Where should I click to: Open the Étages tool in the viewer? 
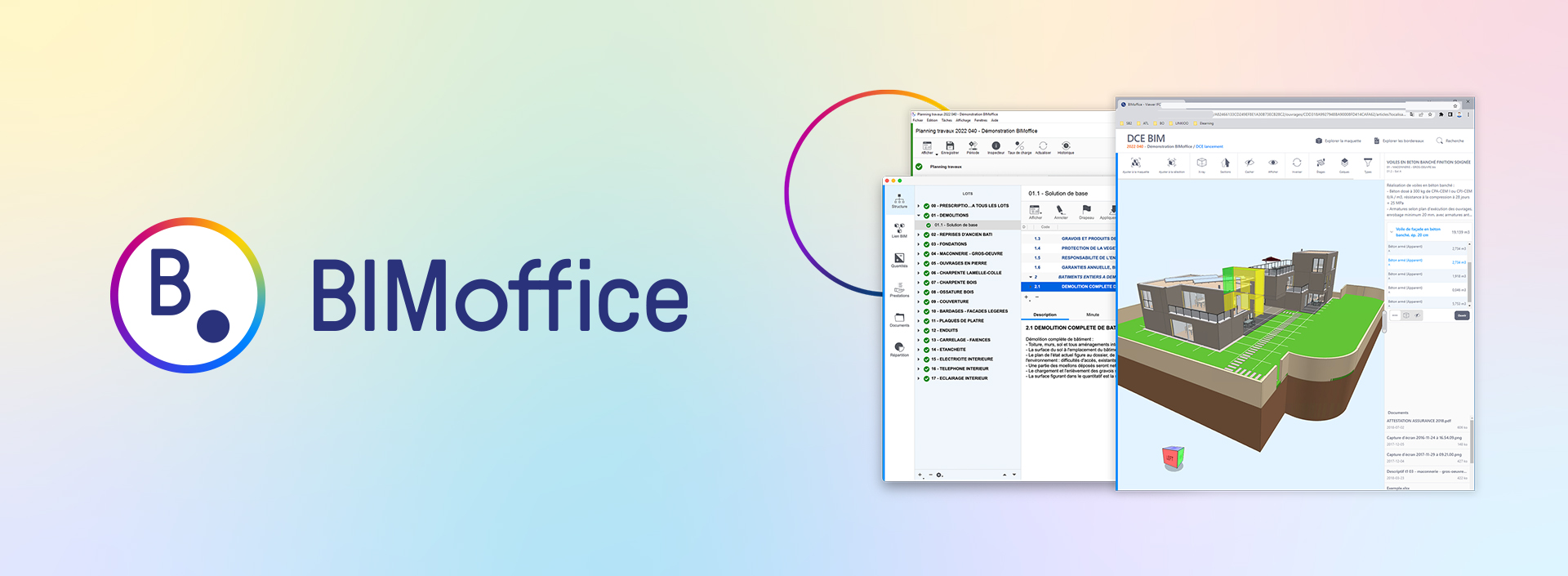coord(1321,165)
